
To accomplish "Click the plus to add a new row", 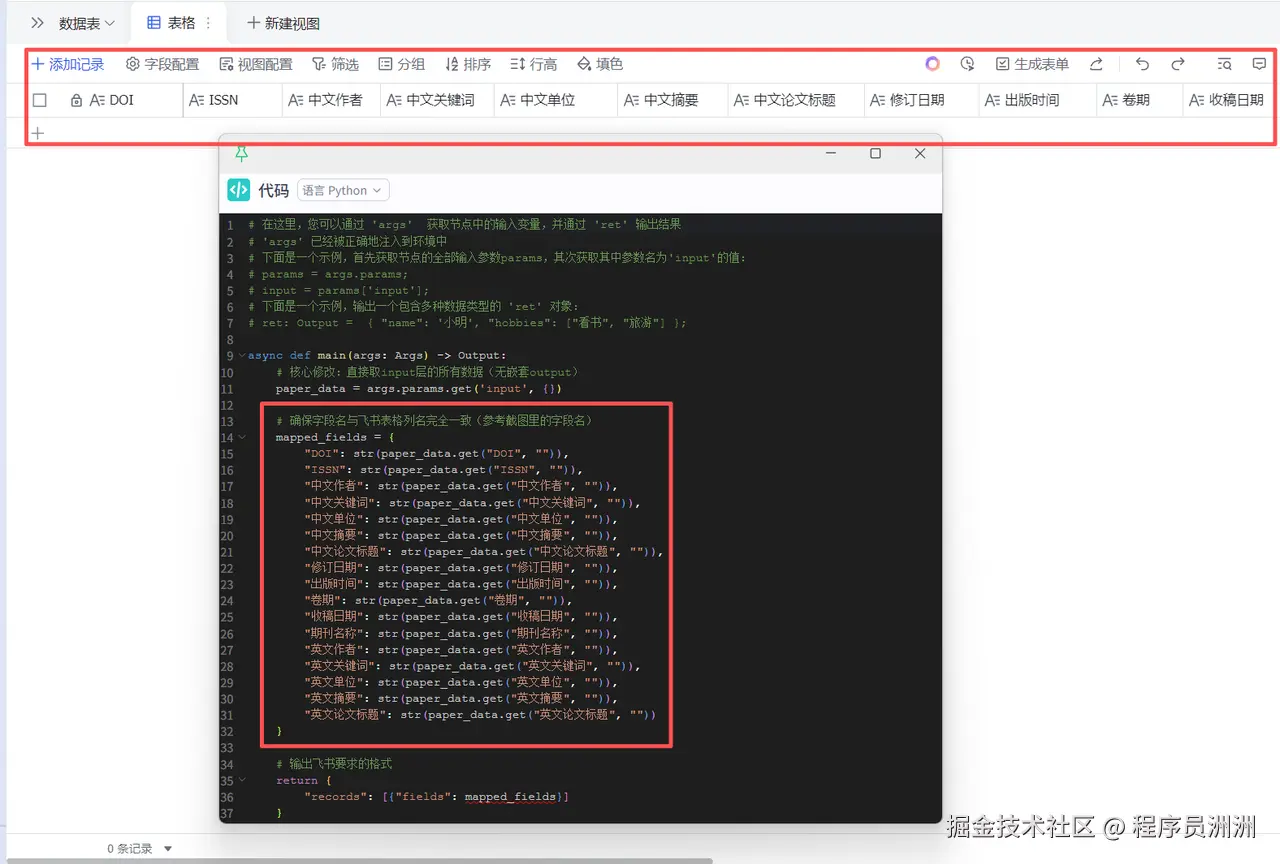I will [38, 132].
